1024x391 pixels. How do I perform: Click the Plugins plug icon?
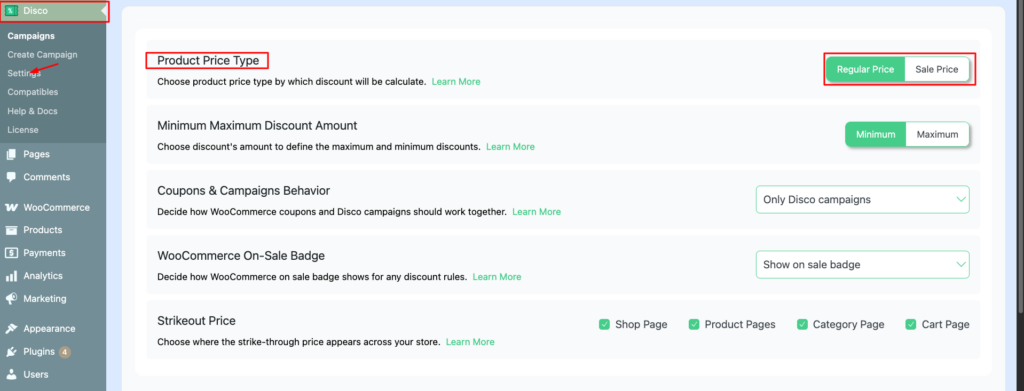tap(11, 351)
